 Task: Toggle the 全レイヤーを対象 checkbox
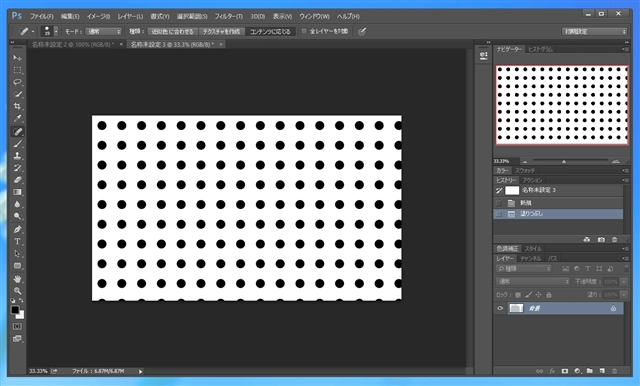(304, 31)
